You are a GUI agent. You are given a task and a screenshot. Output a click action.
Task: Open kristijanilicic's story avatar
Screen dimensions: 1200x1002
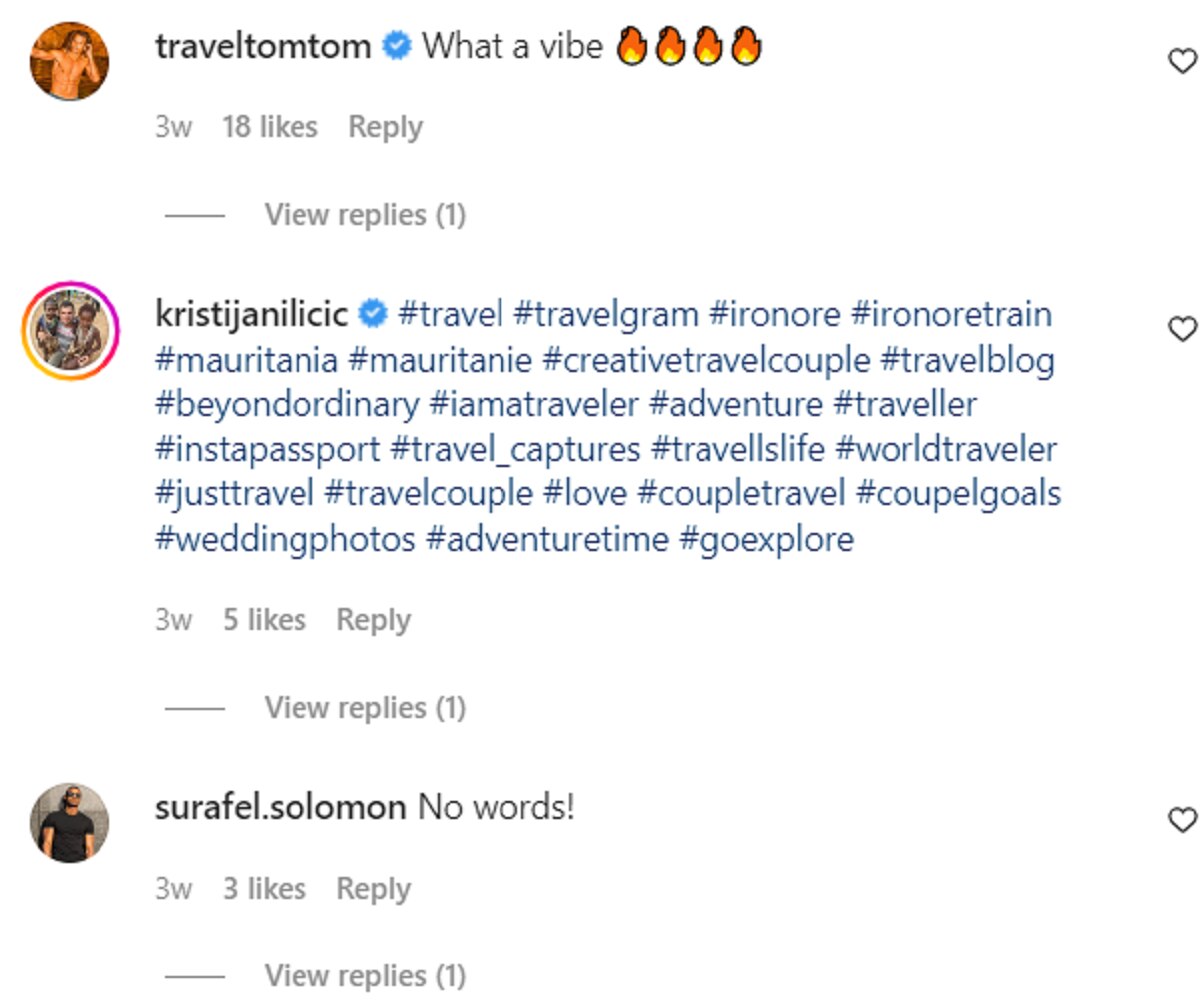pos(69,331)
